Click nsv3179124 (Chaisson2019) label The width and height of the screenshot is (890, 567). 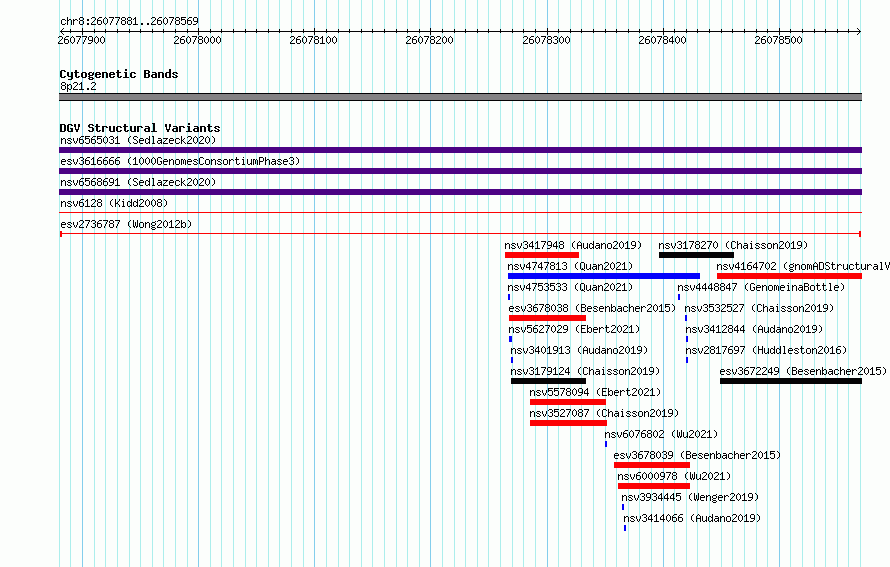click(585, 371)
